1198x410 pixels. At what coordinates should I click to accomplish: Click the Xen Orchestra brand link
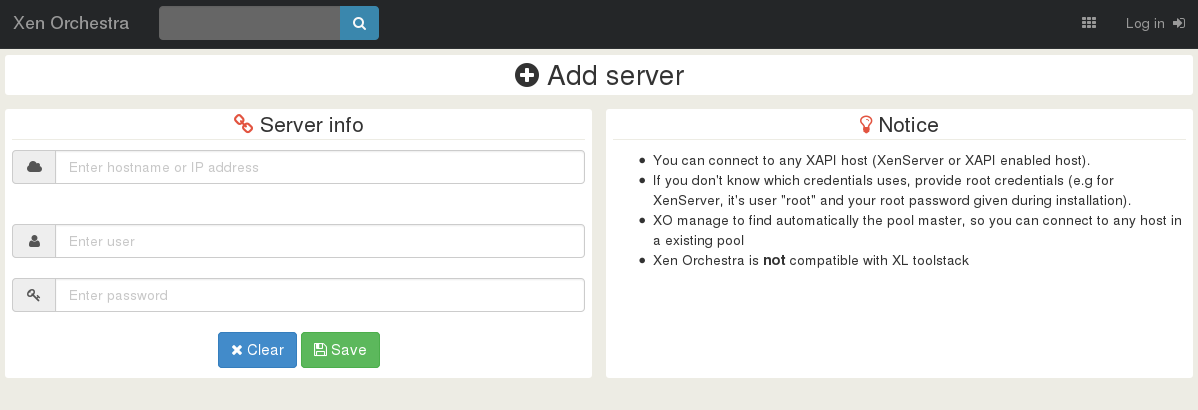click(71, 23)
